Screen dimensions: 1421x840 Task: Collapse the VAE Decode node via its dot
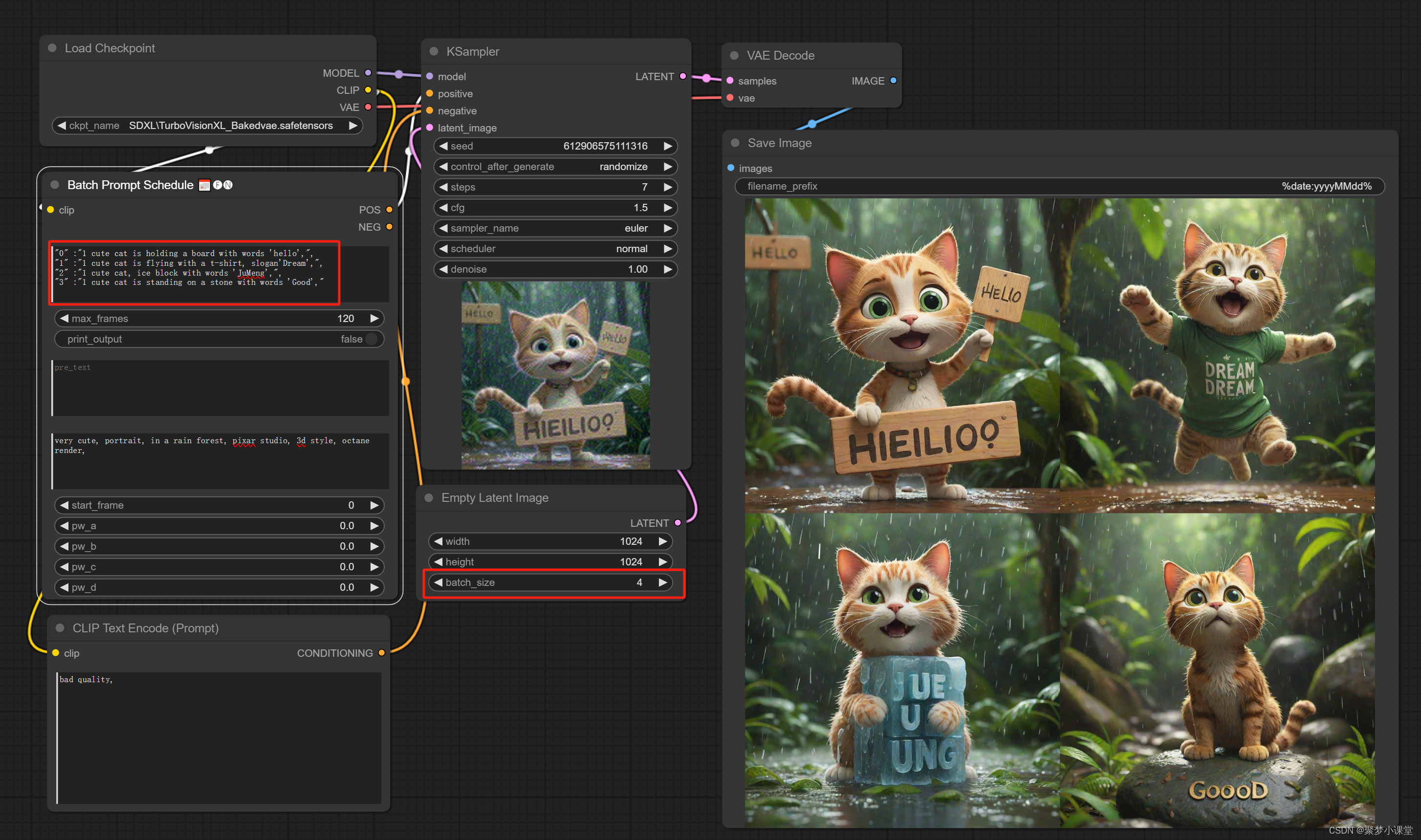pyautogui.click(x=734, y=56)
